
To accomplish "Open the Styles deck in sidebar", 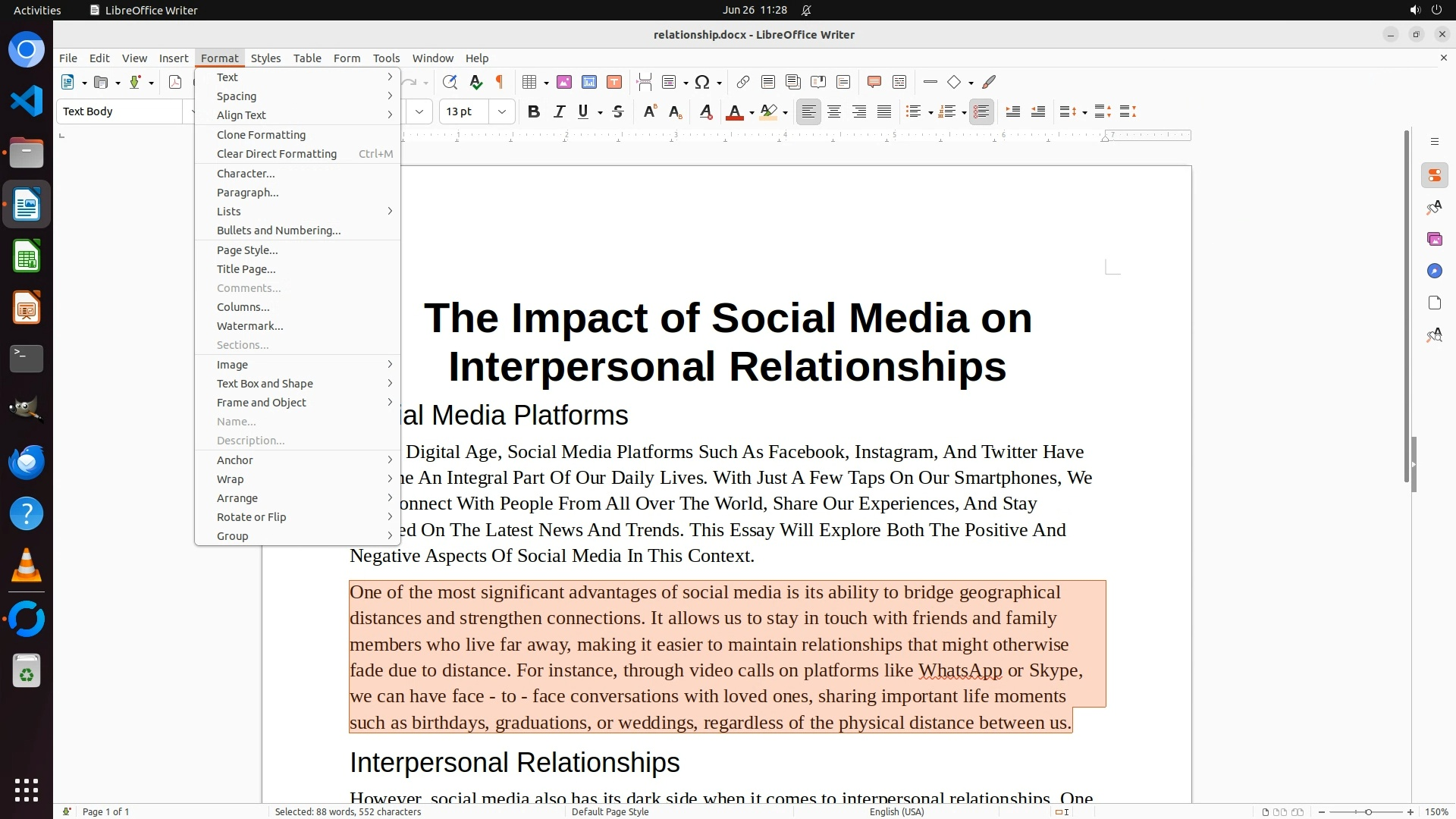I will point(1434,207).
